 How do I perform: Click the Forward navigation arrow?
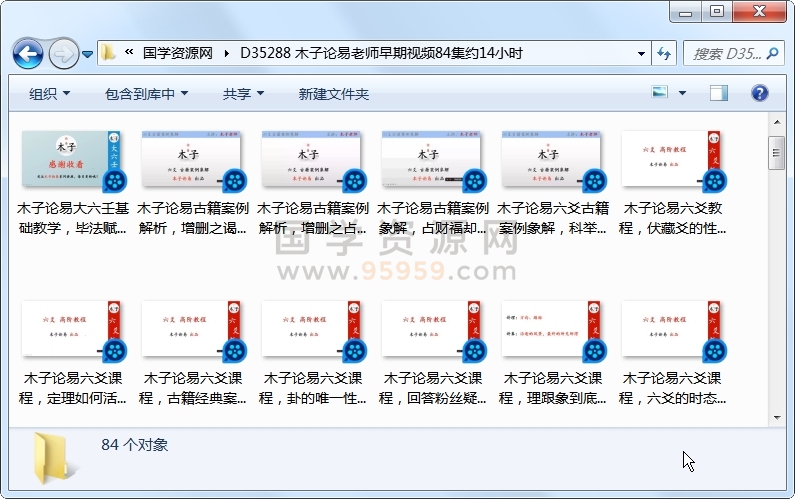[x=63, y=53]
